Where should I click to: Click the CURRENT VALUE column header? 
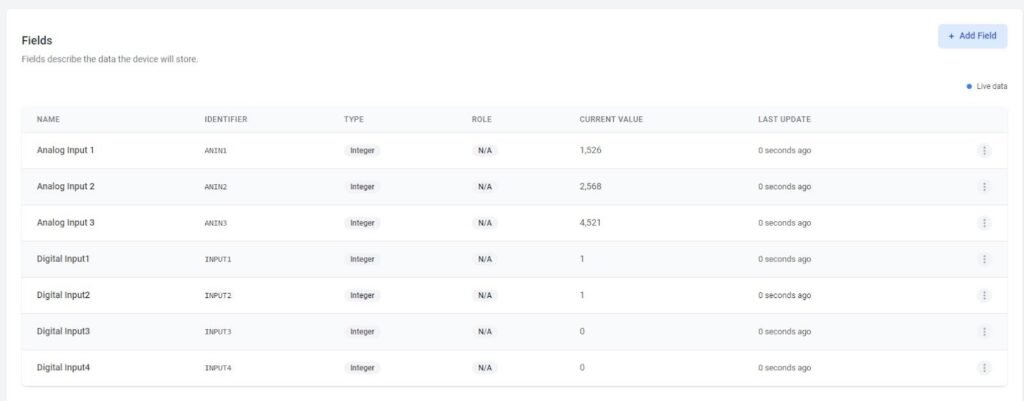point(610,120)
